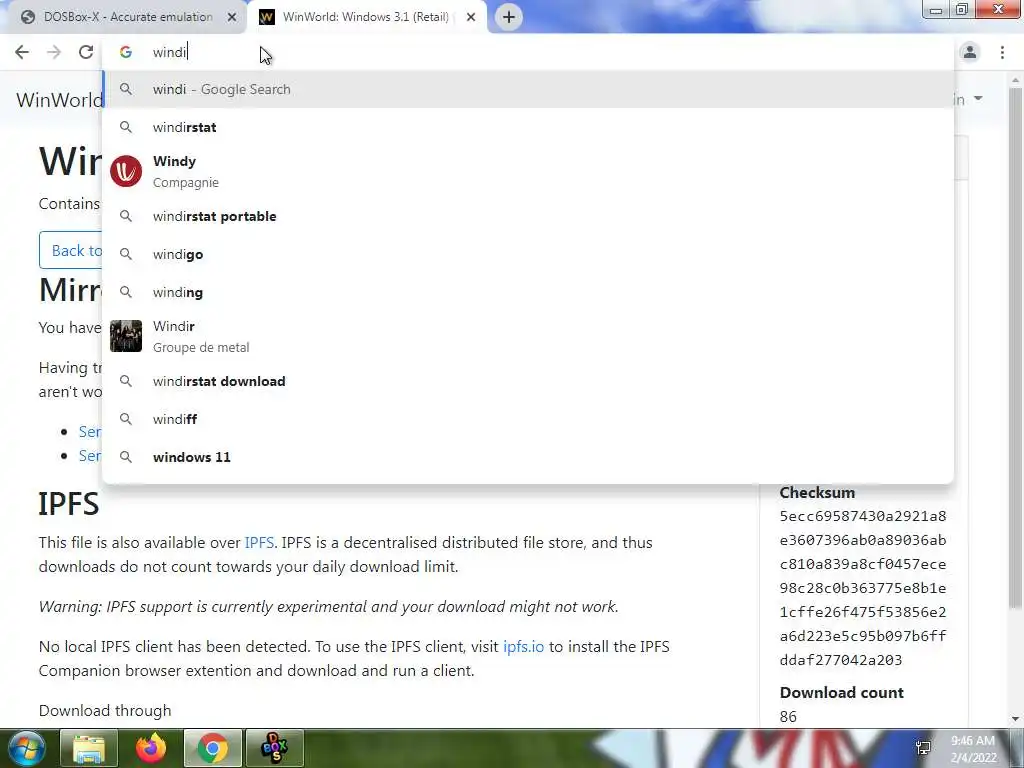Viewport: 1024px width, 768px height.
Task: Select the 'windows 11' suggestion
Action: pos(528,457)
